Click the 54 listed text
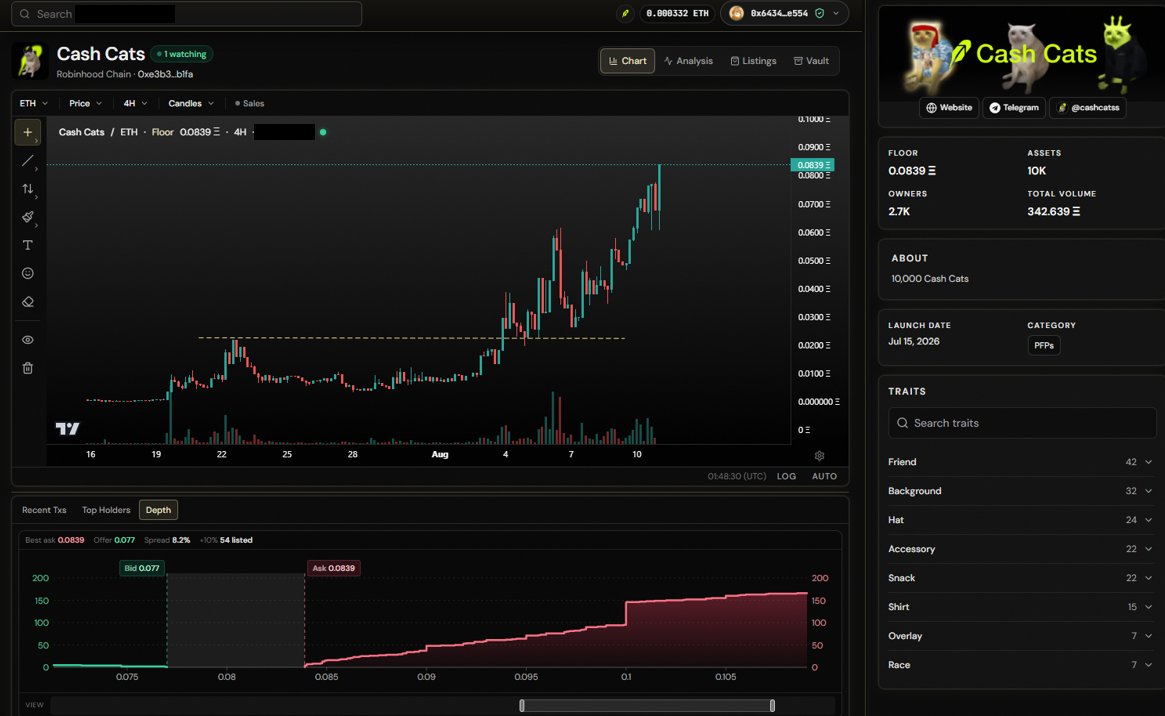 point(236,540)
